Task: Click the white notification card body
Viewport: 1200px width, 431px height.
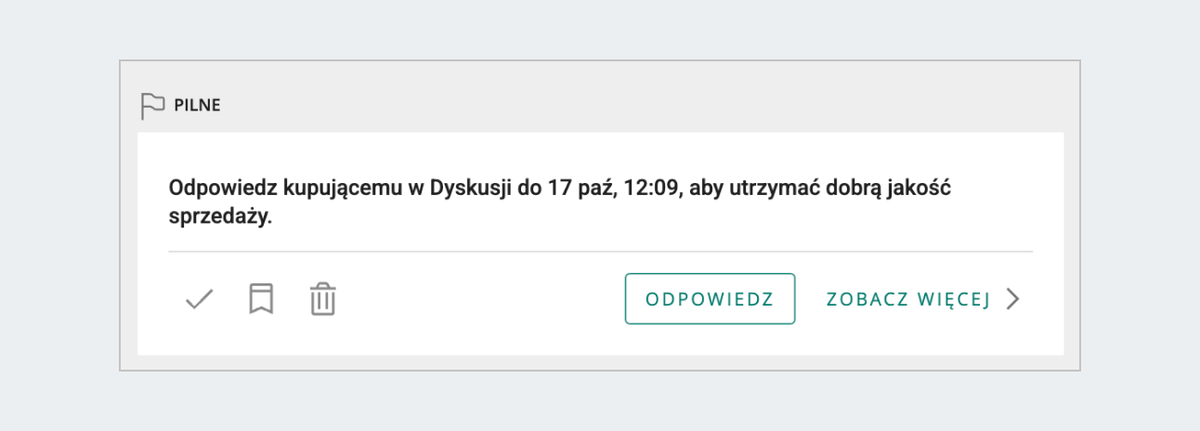Action: click(600, 243)
